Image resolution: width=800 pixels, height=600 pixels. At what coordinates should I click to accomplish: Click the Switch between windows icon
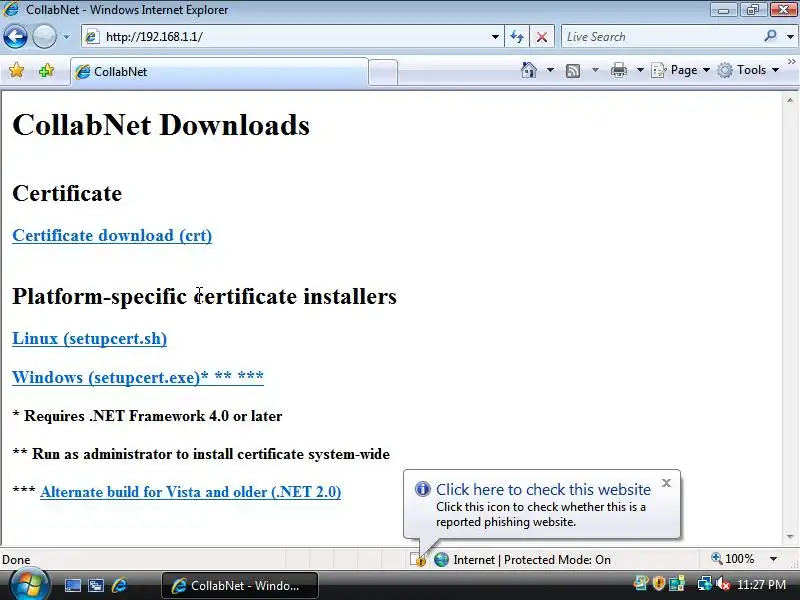point(95,586)
